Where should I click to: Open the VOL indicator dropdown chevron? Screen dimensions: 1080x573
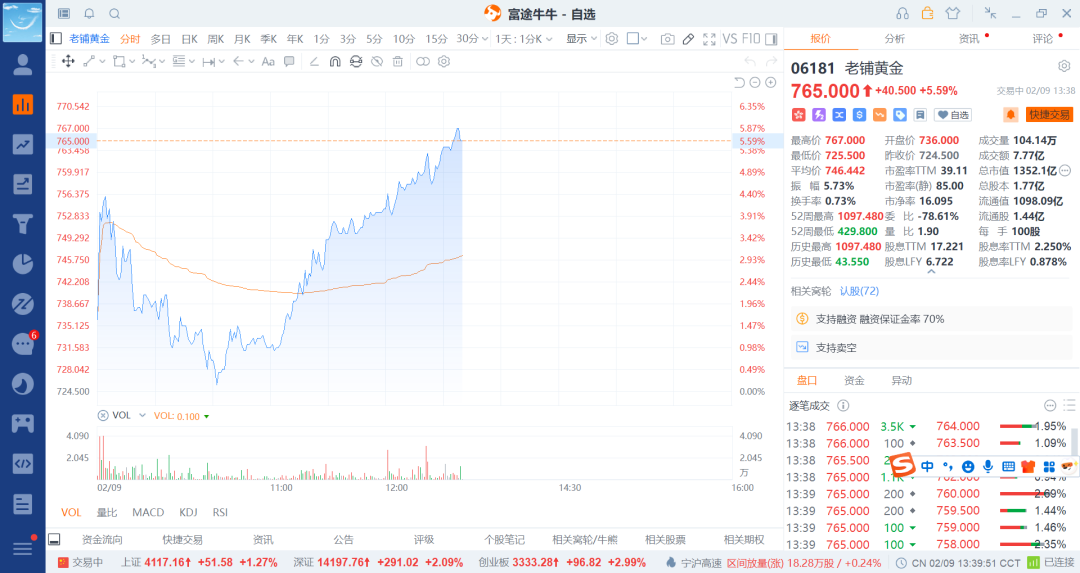(x=143, y=415)
